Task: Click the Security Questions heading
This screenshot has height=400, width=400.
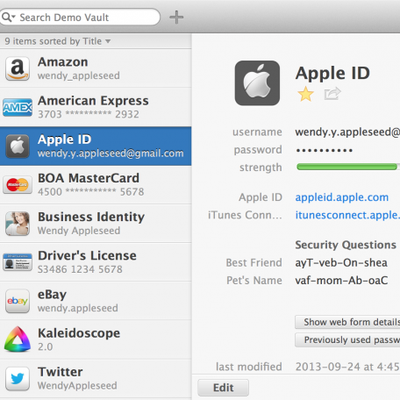Action: [x=346, y=245]
